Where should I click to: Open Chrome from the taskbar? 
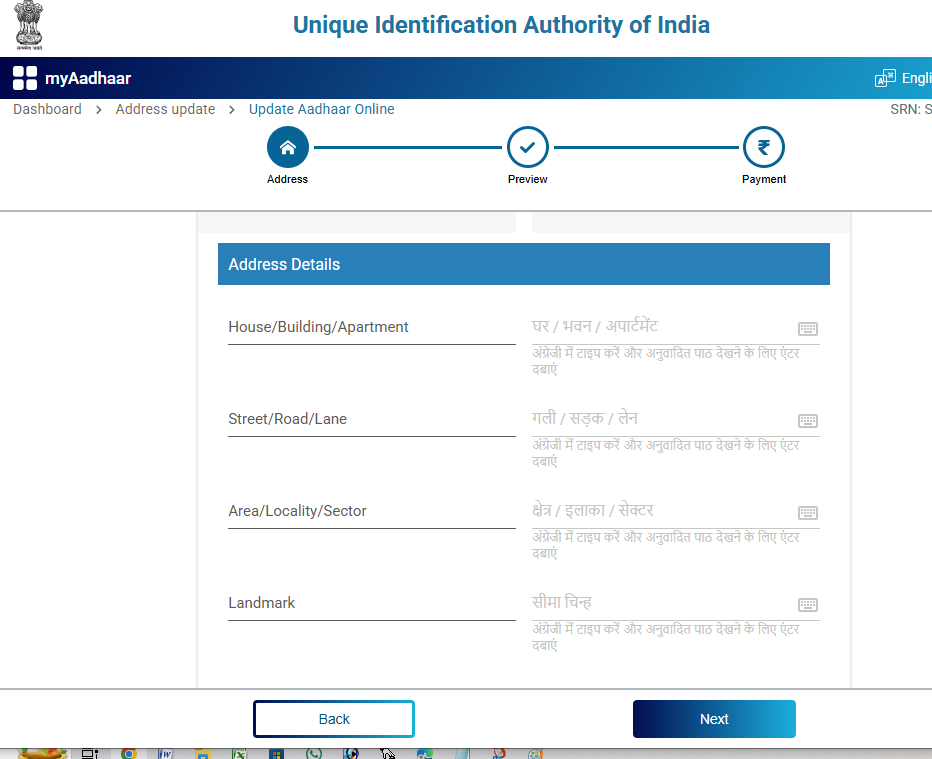[x=128, y=753]
